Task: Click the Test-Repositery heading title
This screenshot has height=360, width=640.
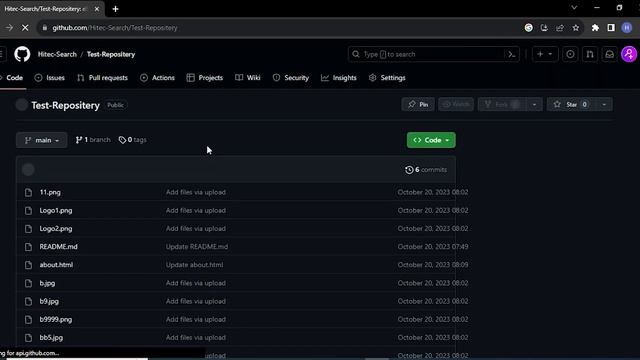Action: point(65,105)
